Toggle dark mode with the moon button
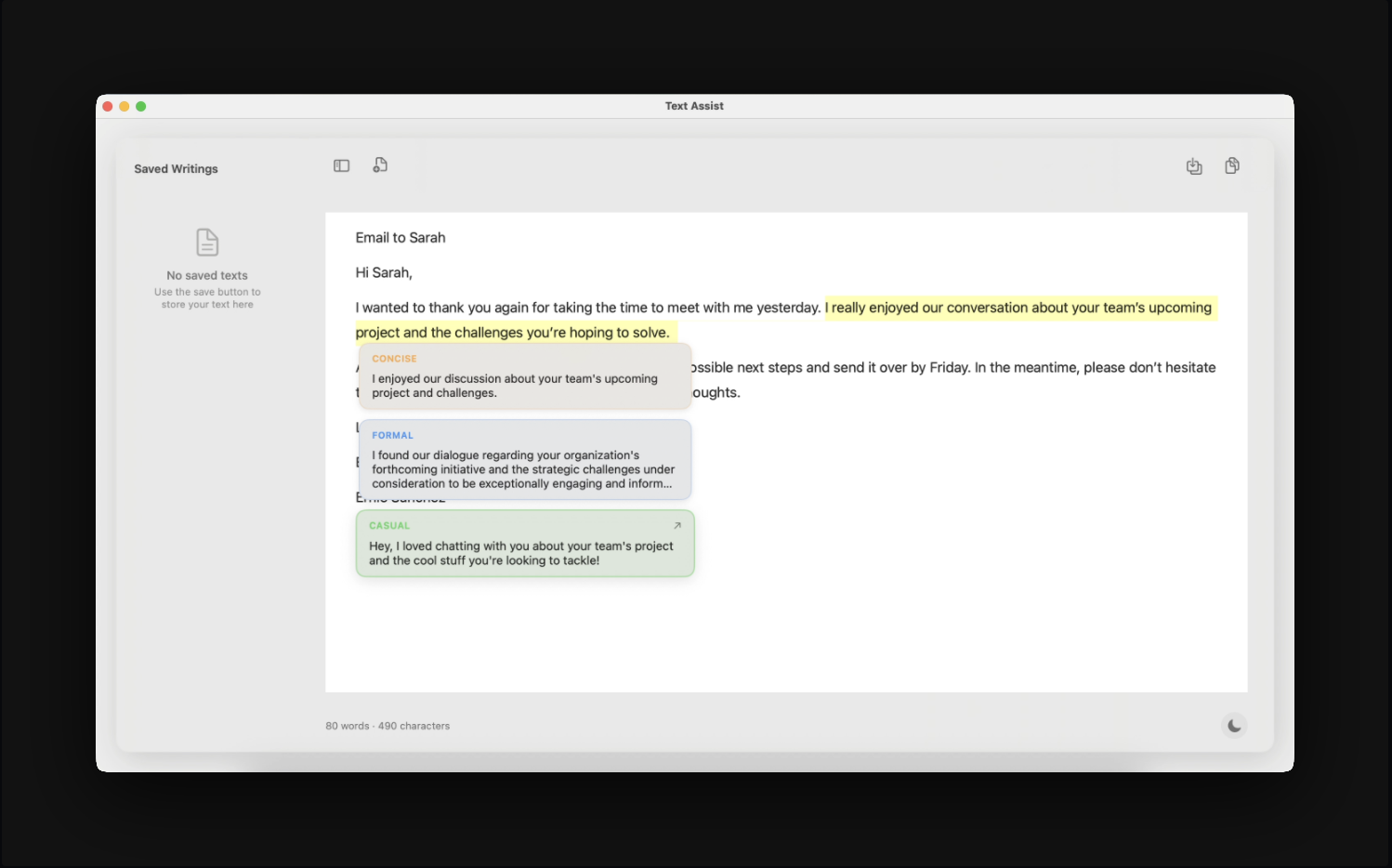Screen dimensions: 1392x868 click(1234, 726)
